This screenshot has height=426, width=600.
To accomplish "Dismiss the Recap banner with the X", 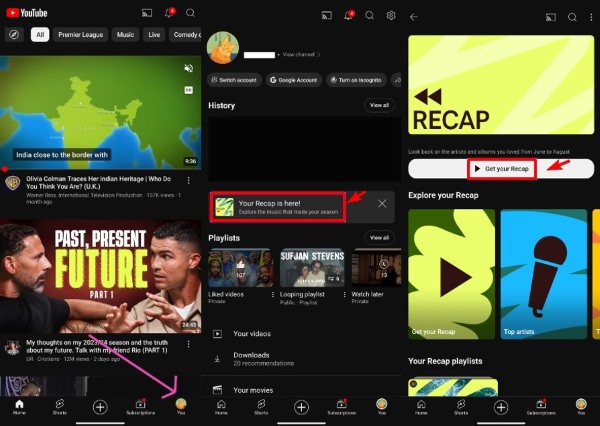I will (x=382, y=204).
